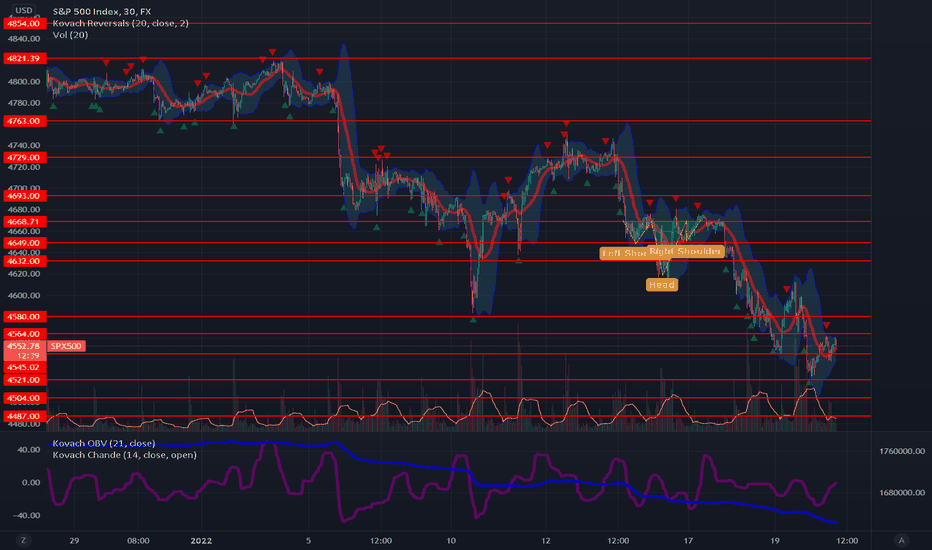Click the 4763.00 horizontal line price label
The height and width of the screenshot is (550, 932).
(x=24, y=121)
